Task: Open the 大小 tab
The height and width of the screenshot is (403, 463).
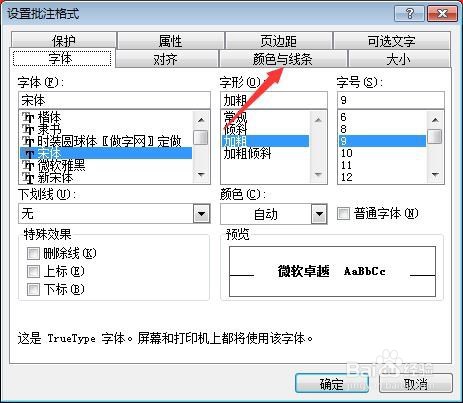Action: coord(399,59)
